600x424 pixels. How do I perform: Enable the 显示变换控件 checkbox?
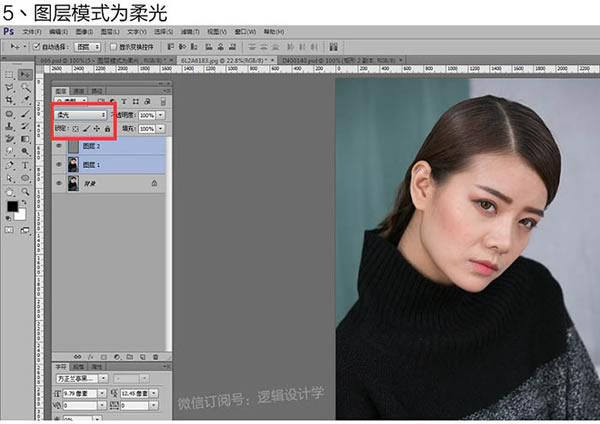pos(111,46)
